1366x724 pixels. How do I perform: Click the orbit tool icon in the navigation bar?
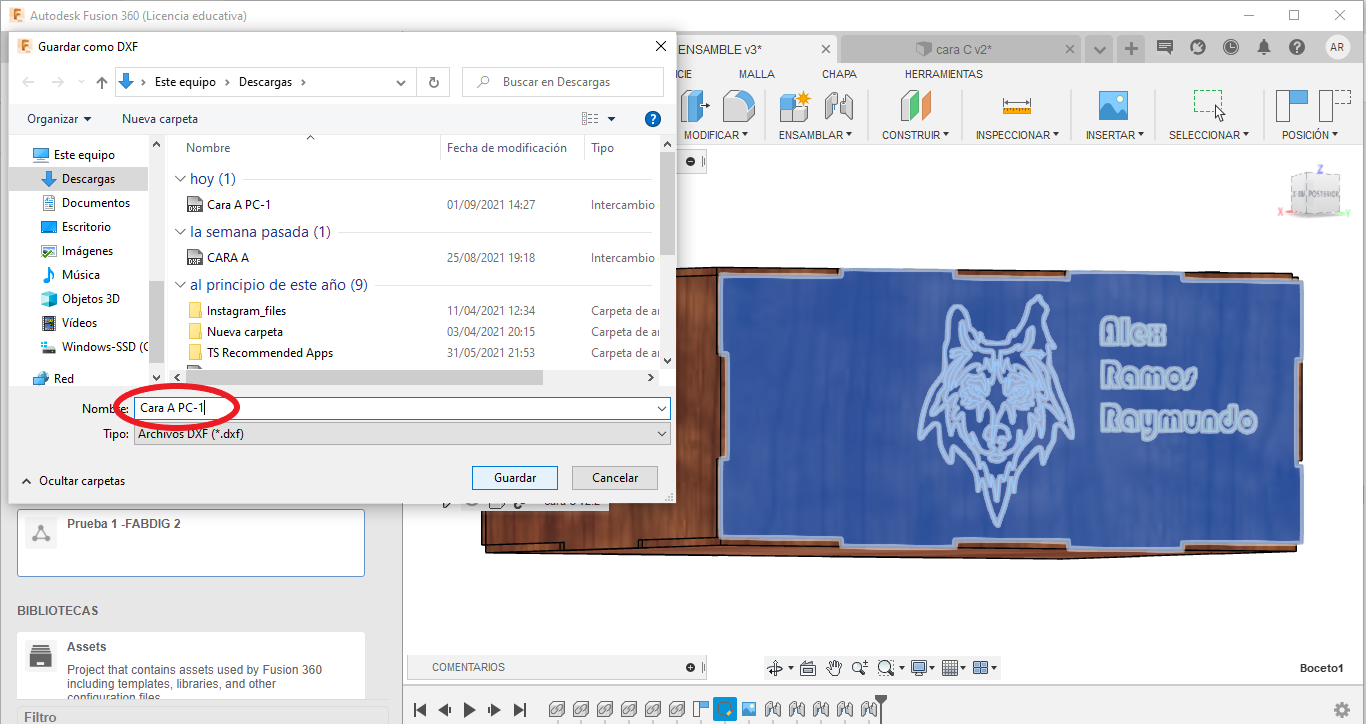[775, 668]
